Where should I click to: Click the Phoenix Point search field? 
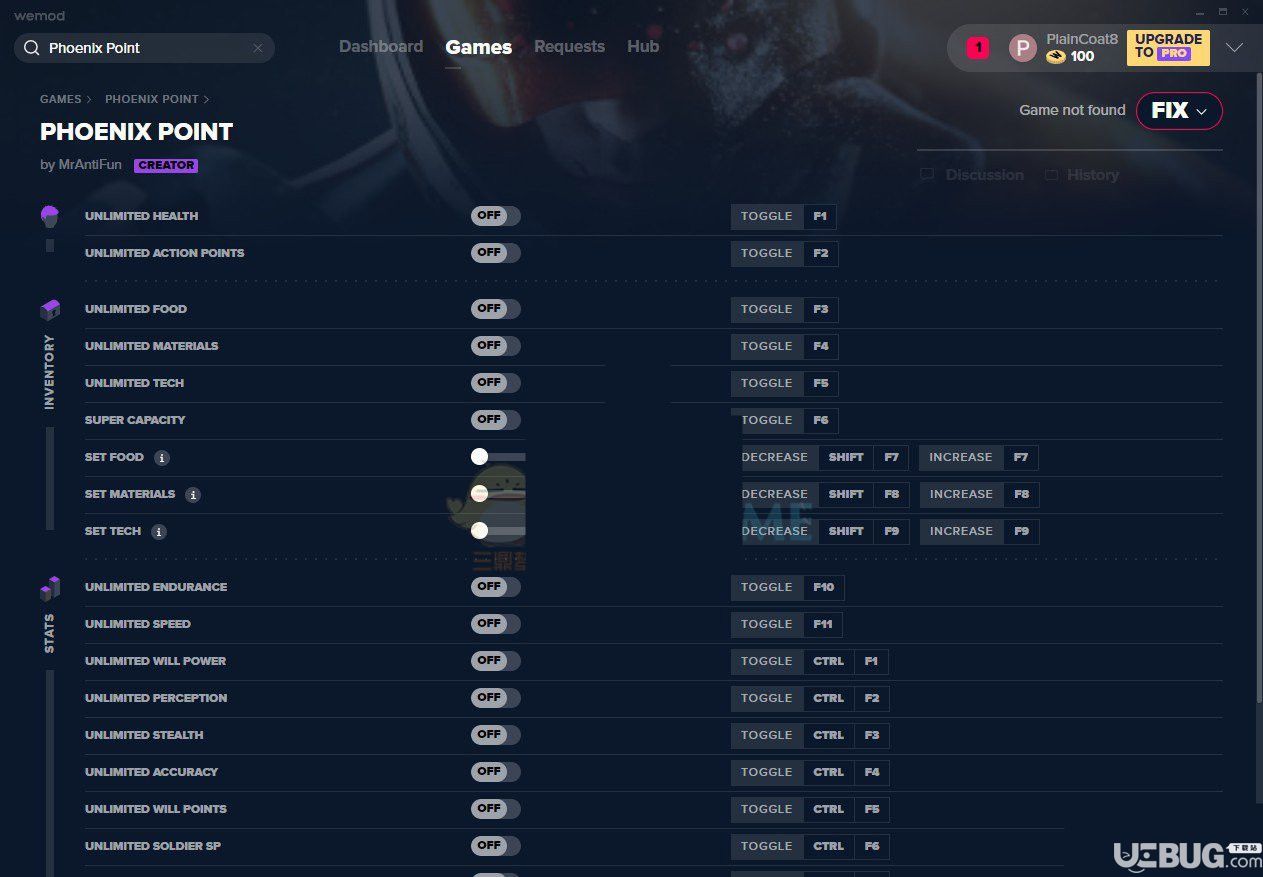(144, 48)
